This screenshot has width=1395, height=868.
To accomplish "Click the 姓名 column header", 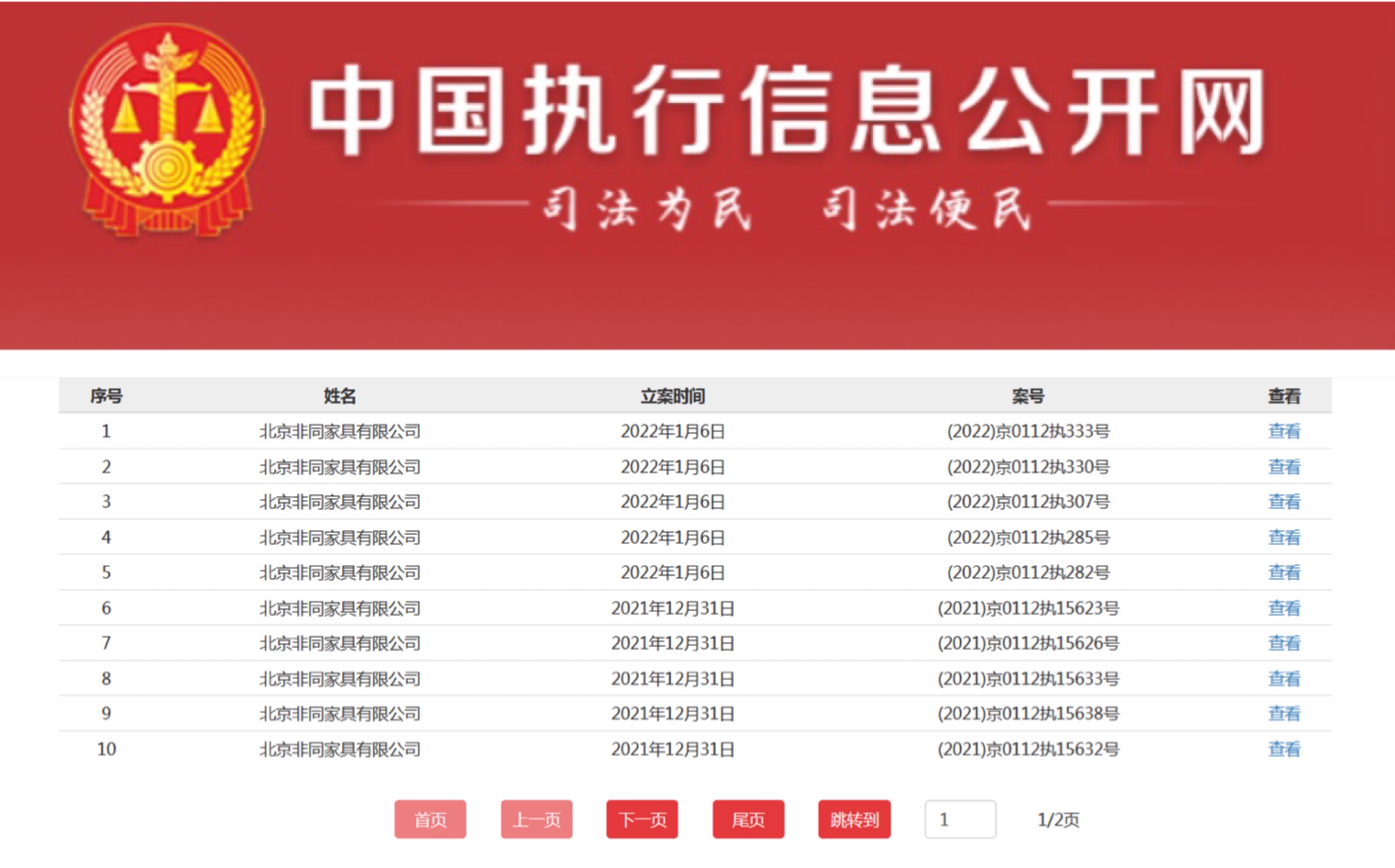I will (340, 396).
